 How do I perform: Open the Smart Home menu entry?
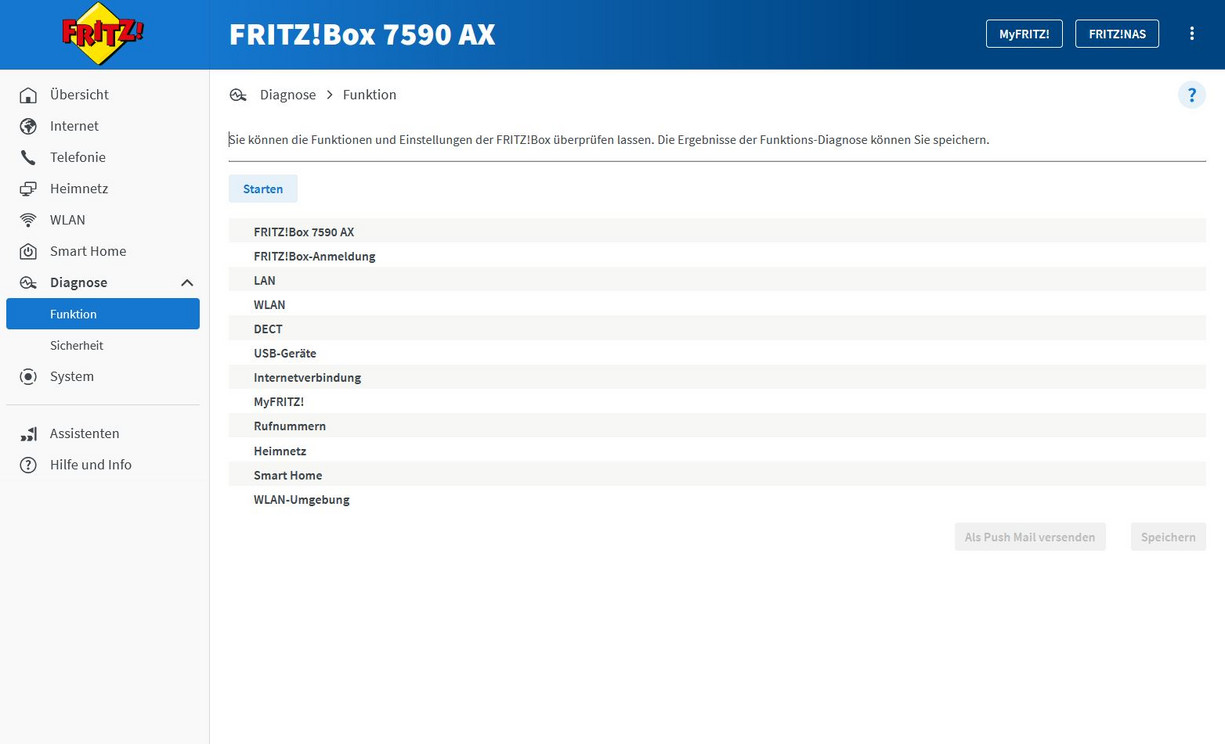[x=103, y=251]
